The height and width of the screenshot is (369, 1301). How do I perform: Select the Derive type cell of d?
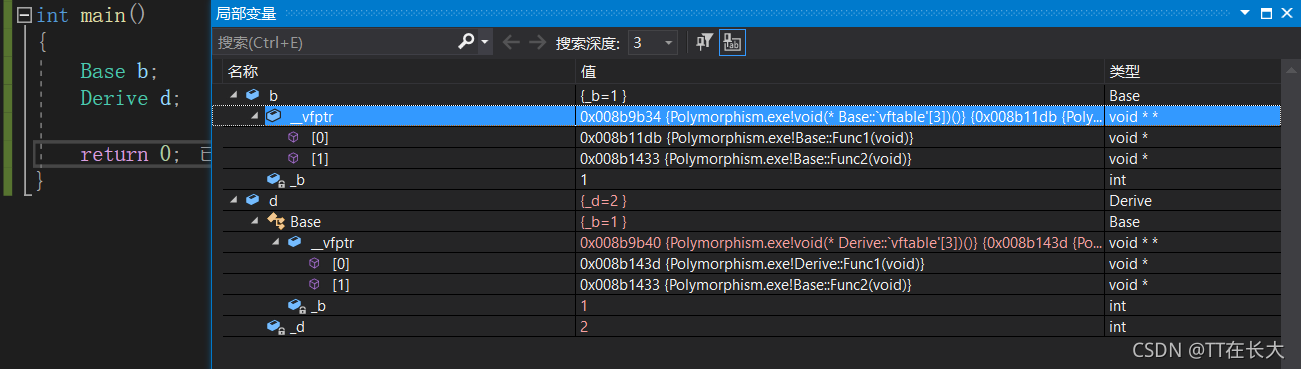[1130, 200]
